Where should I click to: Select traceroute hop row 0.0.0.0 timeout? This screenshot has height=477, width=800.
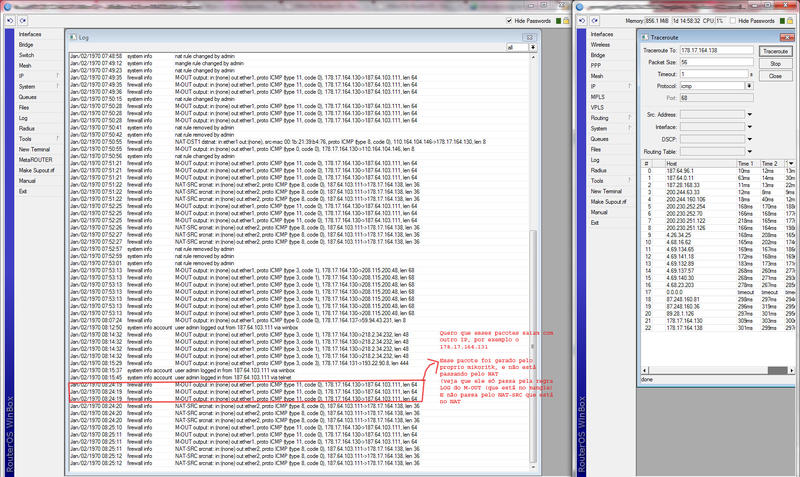pyautogui.click(x=718, y=292)
